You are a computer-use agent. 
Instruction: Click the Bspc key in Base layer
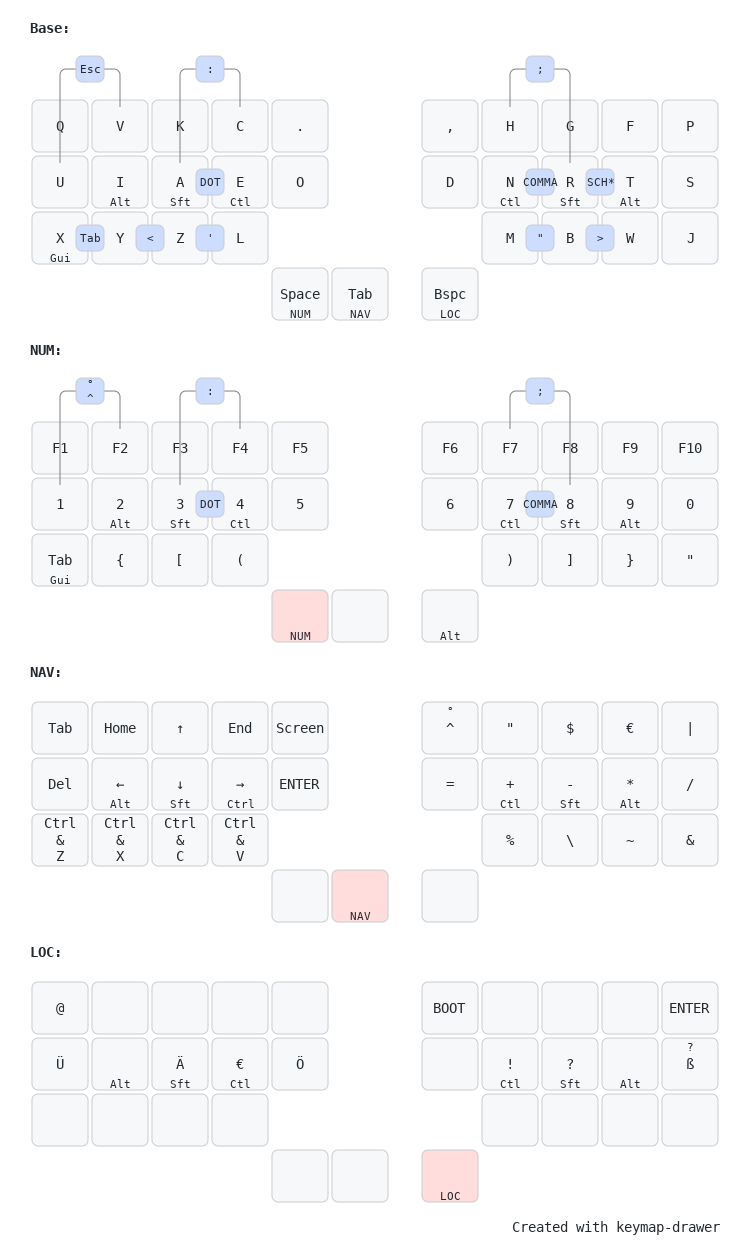click(x=450, y=294)
